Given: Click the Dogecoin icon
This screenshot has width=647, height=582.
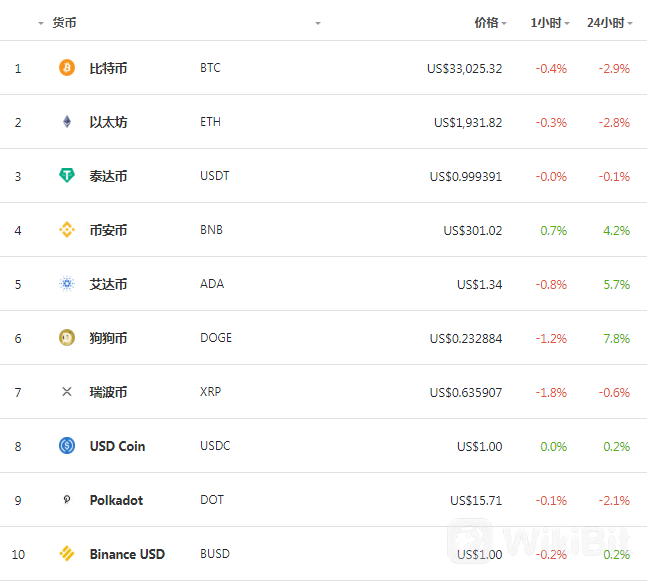Looking at the screenshot, I should 67,338.
